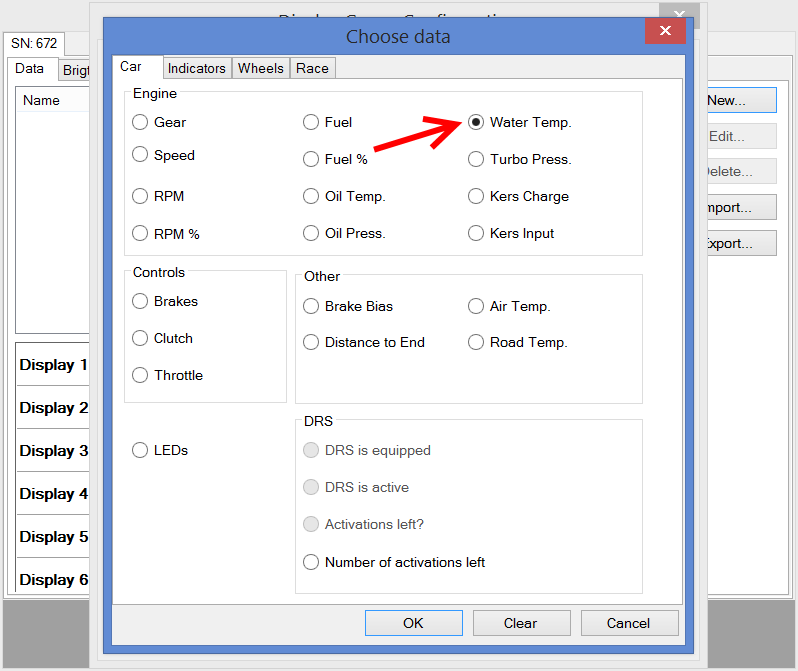Switch to the Indicators tab
The height and width of the screenshot is (671, 798).
click(196, 68)
